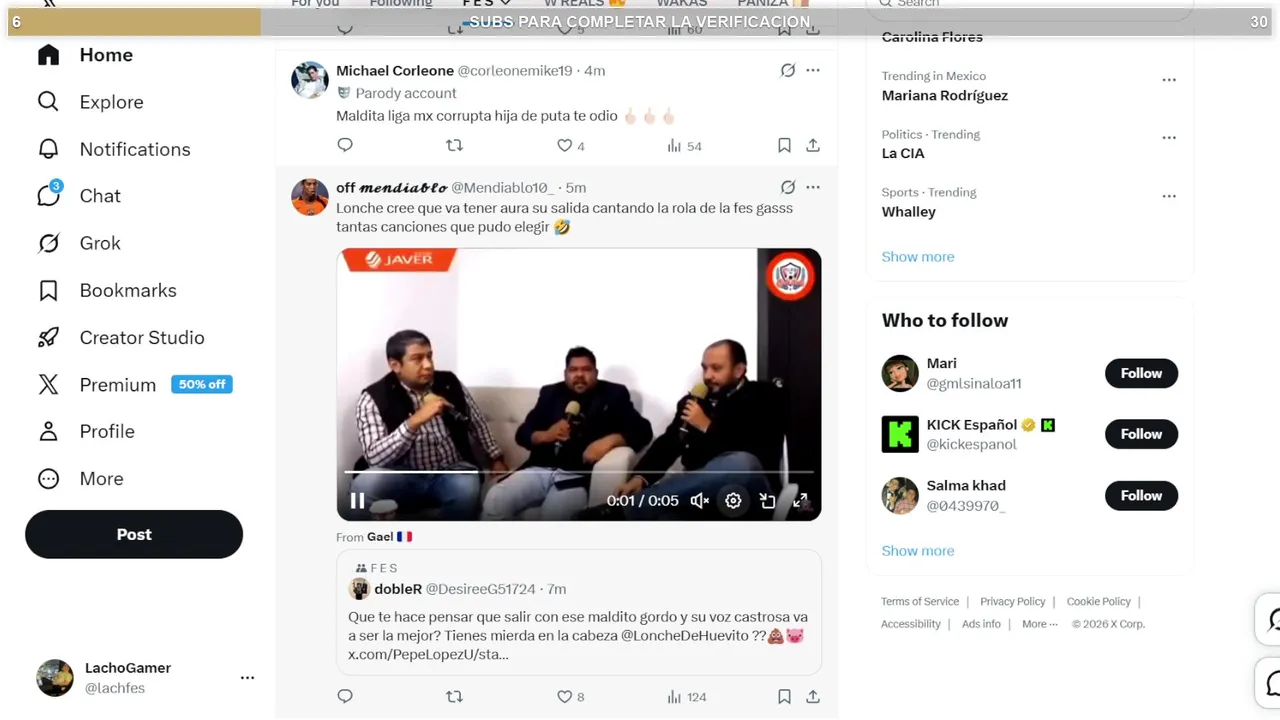
Task: Open more options for Michael Corleone post
Action: tap(813, 70)
